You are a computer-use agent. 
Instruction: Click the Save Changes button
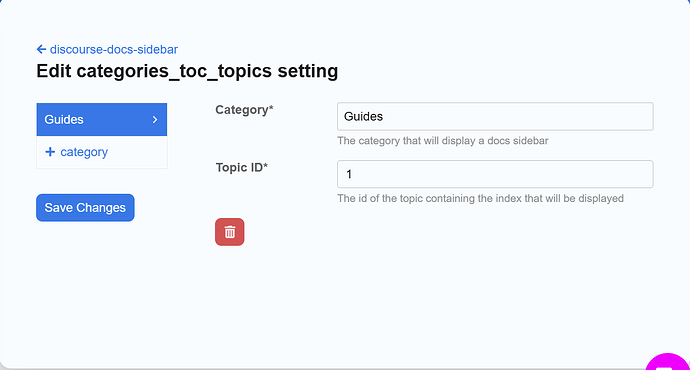[x=85, y=208]
